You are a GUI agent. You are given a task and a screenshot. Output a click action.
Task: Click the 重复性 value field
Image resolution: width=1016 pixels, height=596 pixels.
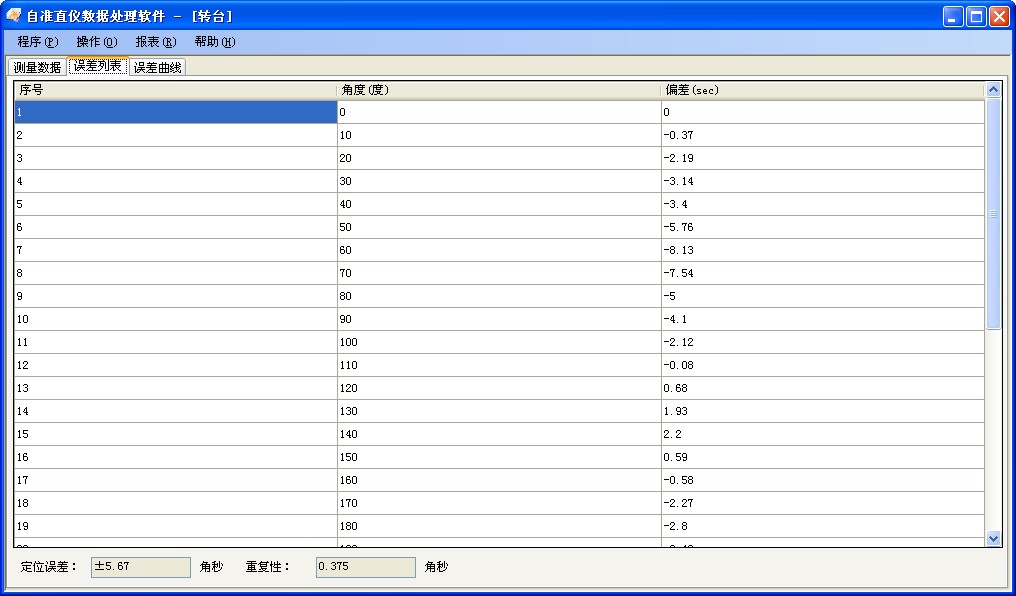tap(365, 567)
